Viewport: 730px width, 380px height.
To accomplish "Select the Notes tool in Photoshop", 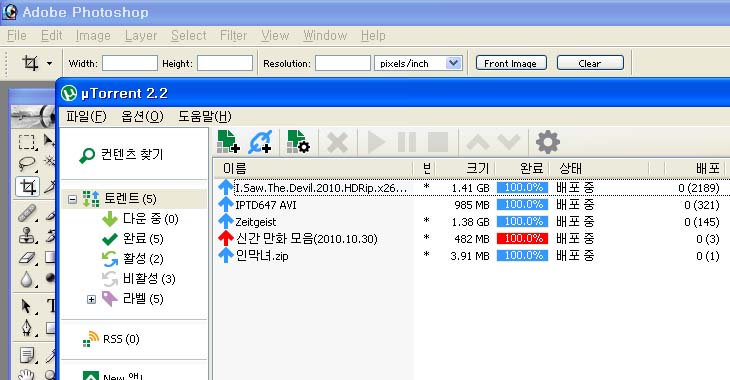I will tap(27, 355).
